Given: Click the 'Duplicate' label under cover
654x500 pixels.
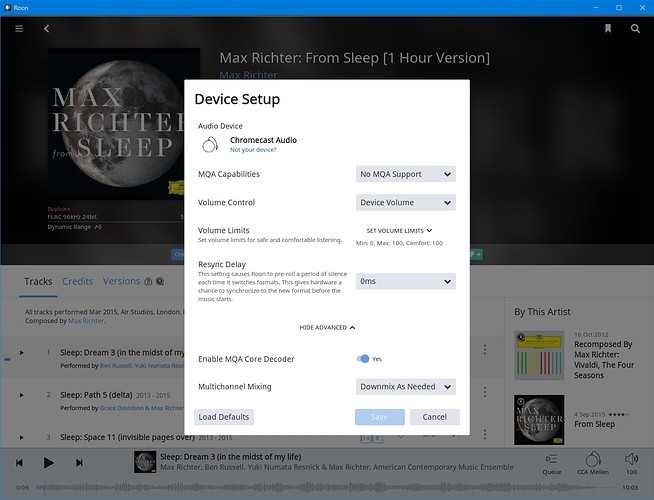Looking at the screenshot, I should tap(59, 209).
